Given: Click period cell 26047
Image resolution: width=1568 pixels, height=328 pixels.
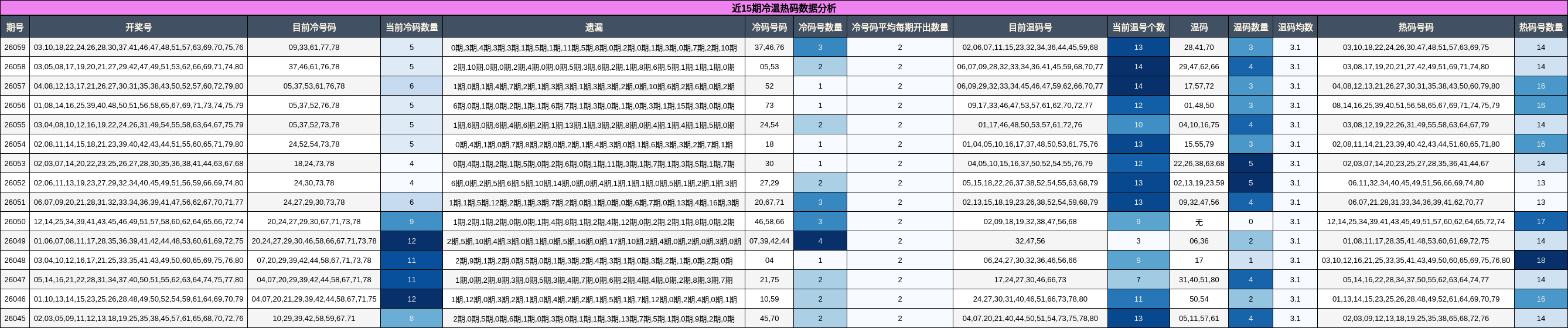Looking at the screenshot, I should pos(15,279).
